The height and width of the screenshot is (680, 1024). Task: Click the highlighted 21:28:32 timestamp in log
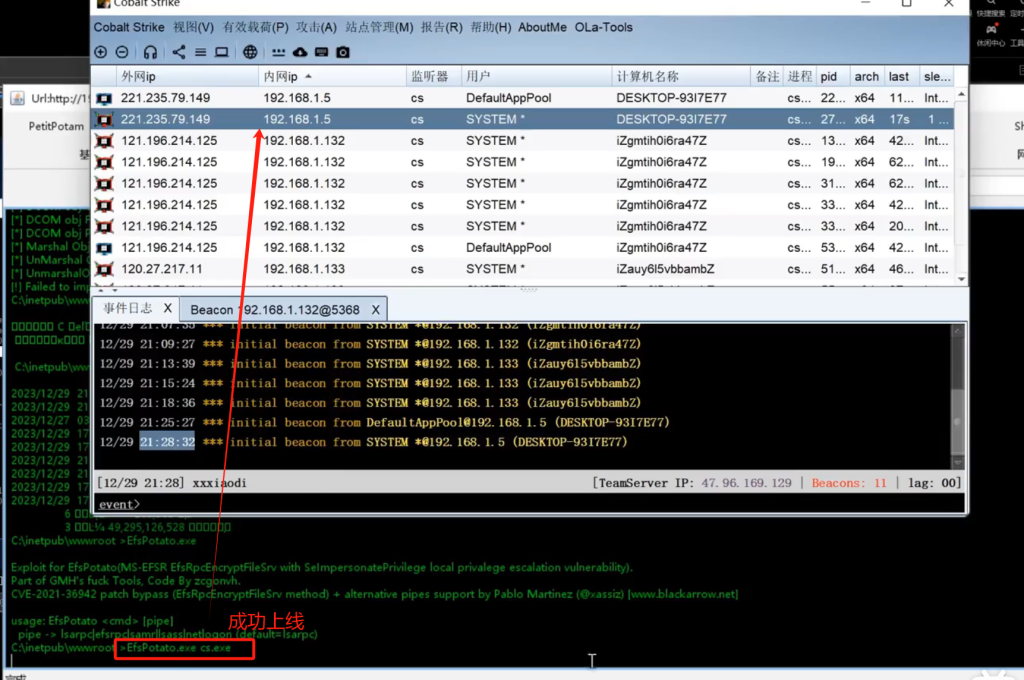167,442
